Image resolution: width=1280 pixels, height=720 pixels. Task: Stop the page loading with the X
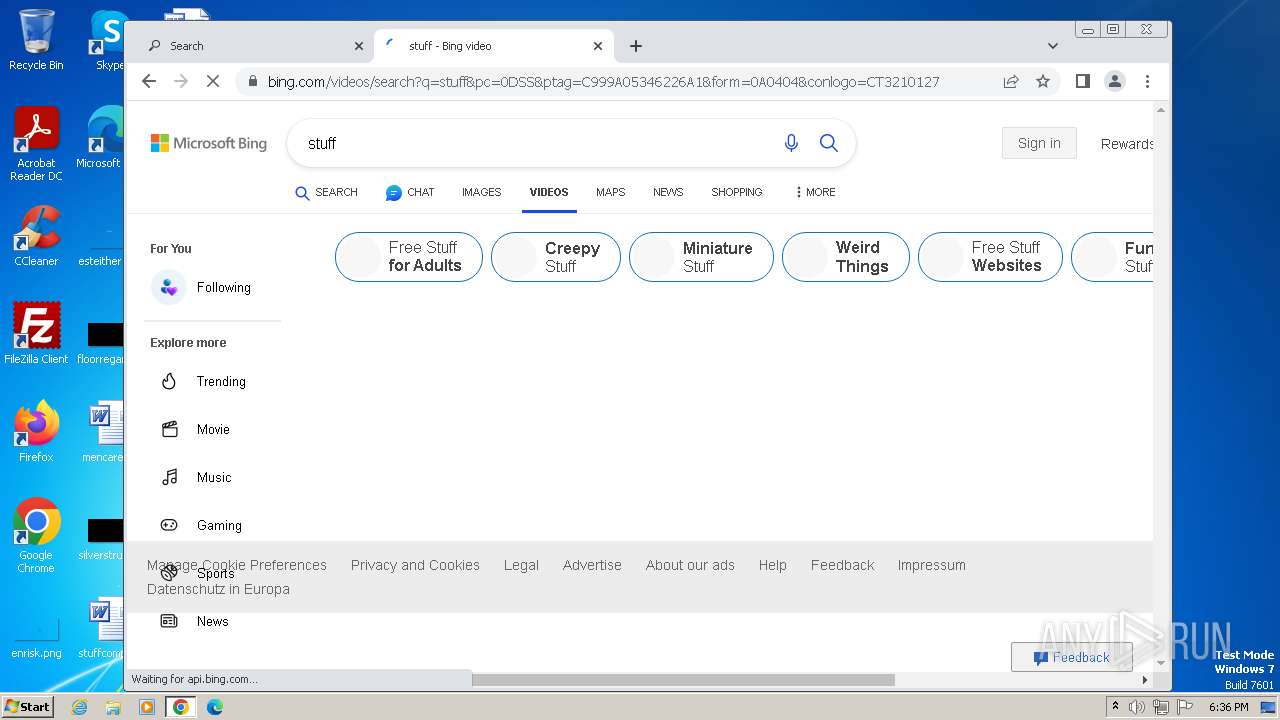pos(213,81)
